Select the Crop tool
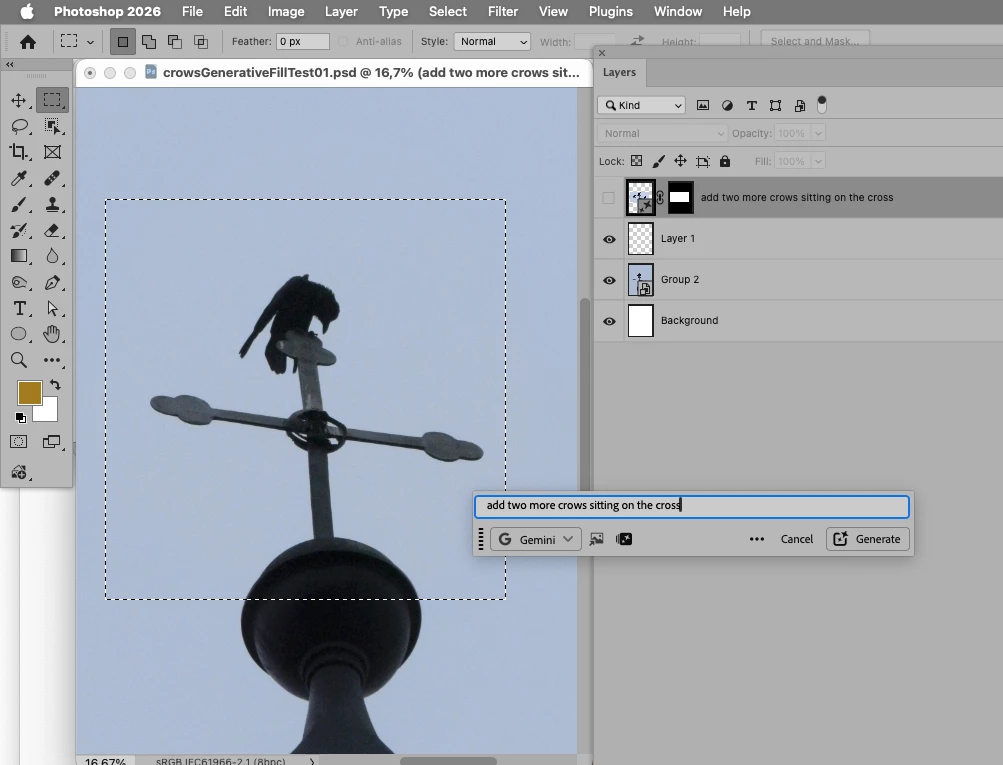This screenshot has height=765, width=1003. click(19, 152)
